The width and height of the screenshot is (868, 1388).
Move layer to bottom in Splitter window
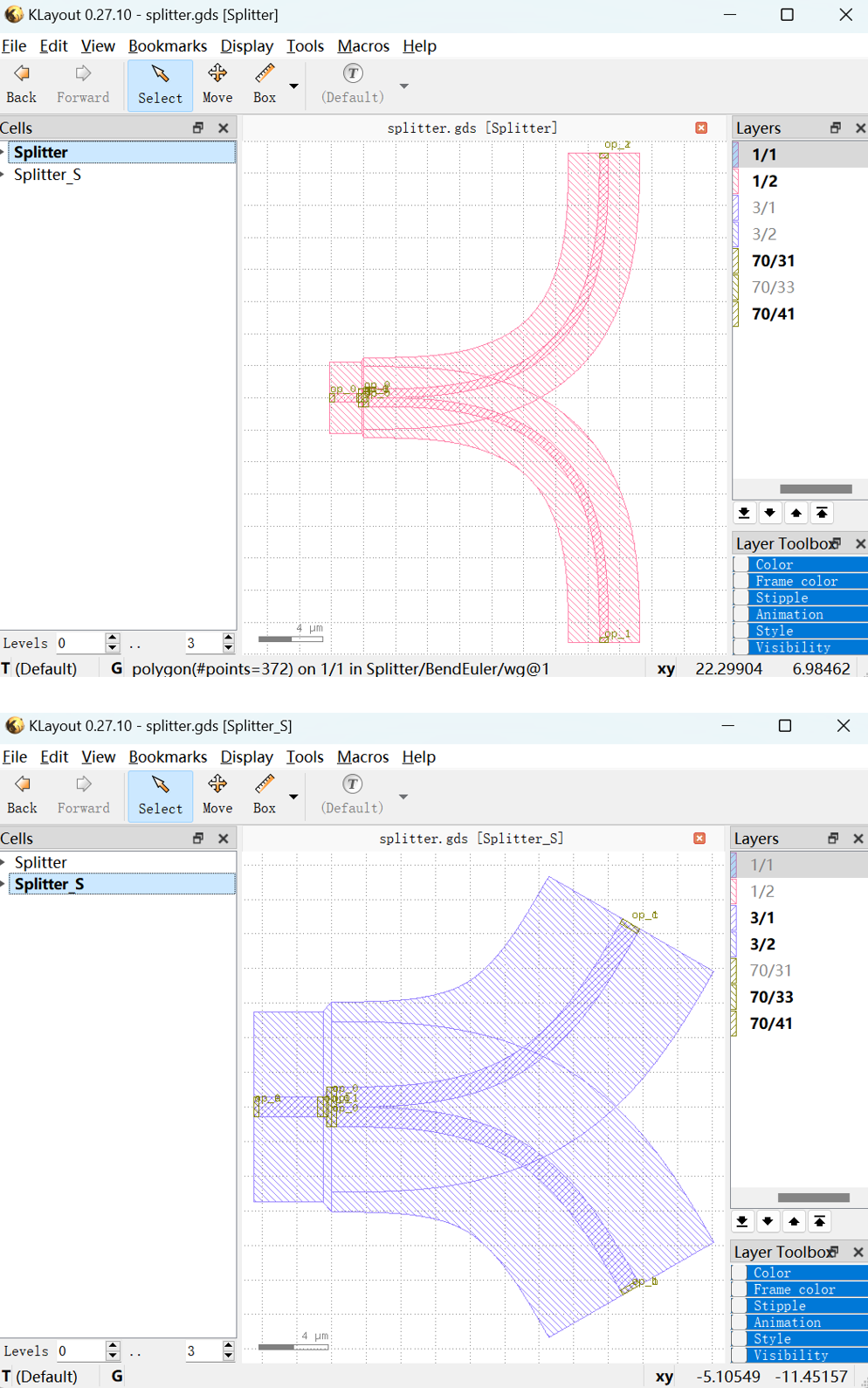744,513
